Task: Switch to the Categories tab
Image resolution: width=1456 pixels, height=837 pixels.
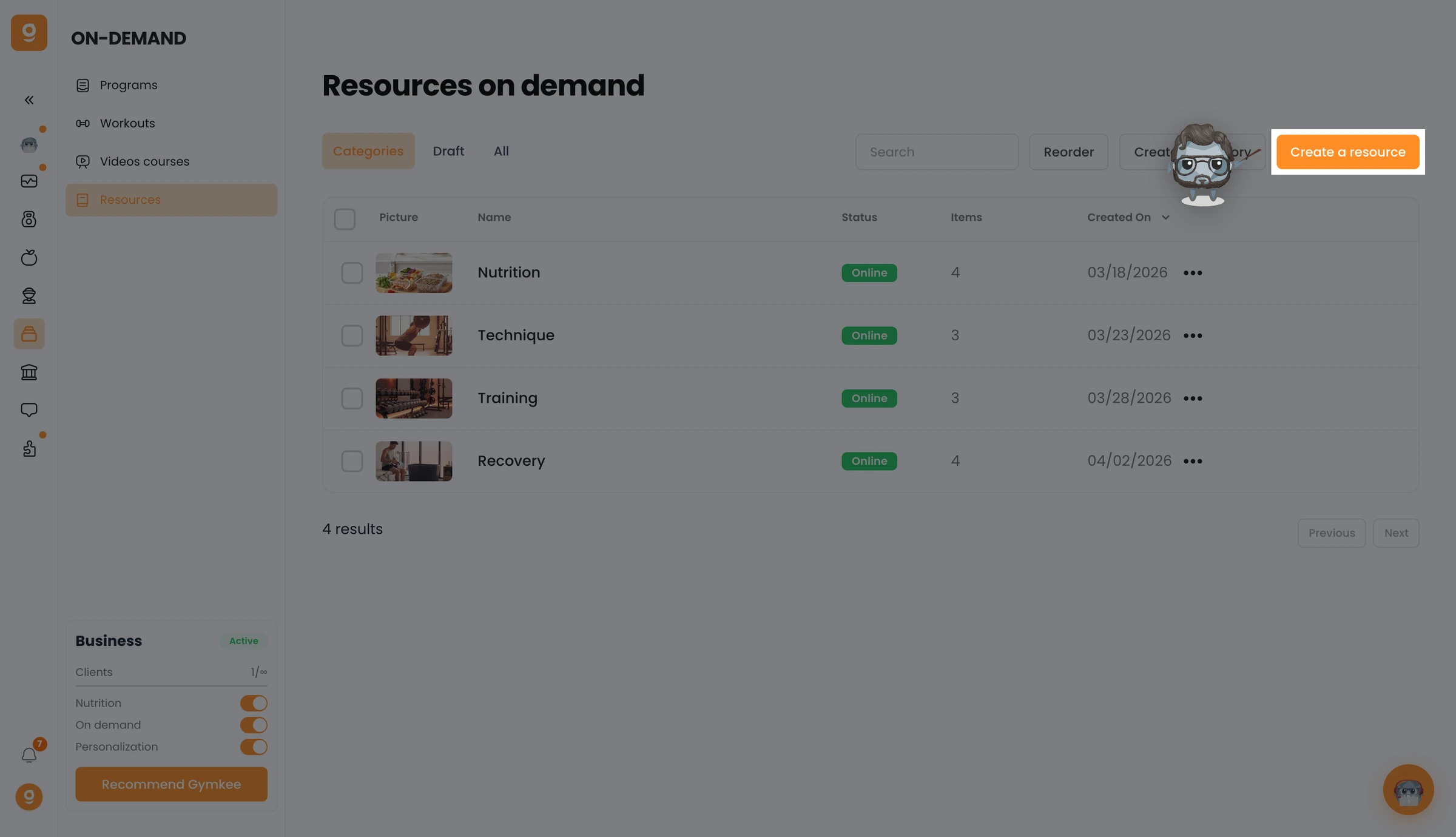Action: [x=368, y=151]
